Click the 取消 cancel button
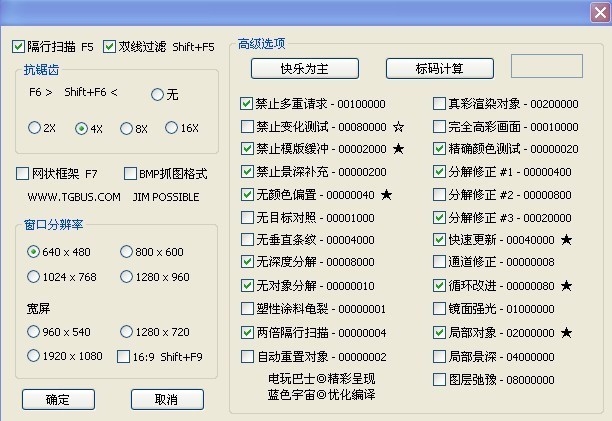The width and height of the screenshot is (612, 421). pos(167,400)
